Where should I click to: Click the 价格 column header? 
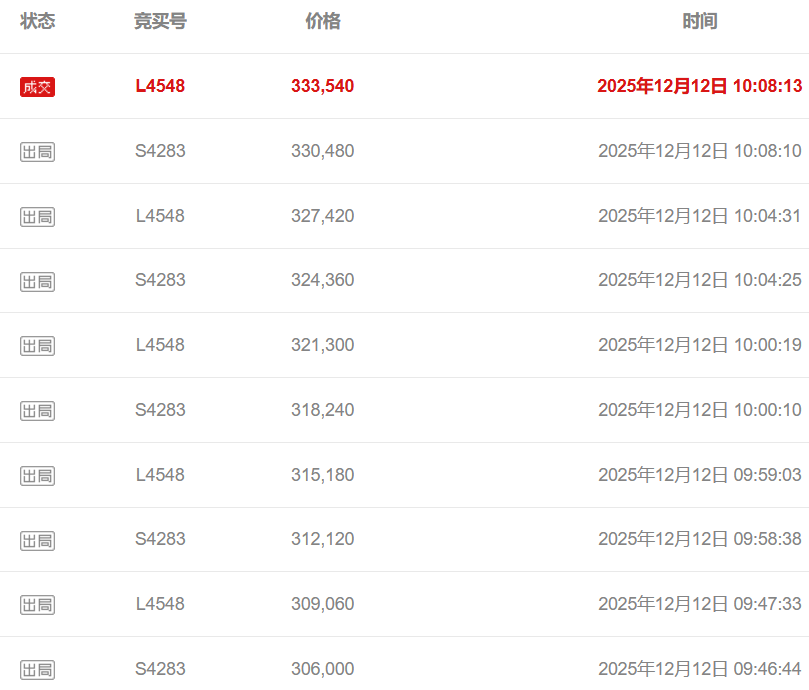point(323,21)
